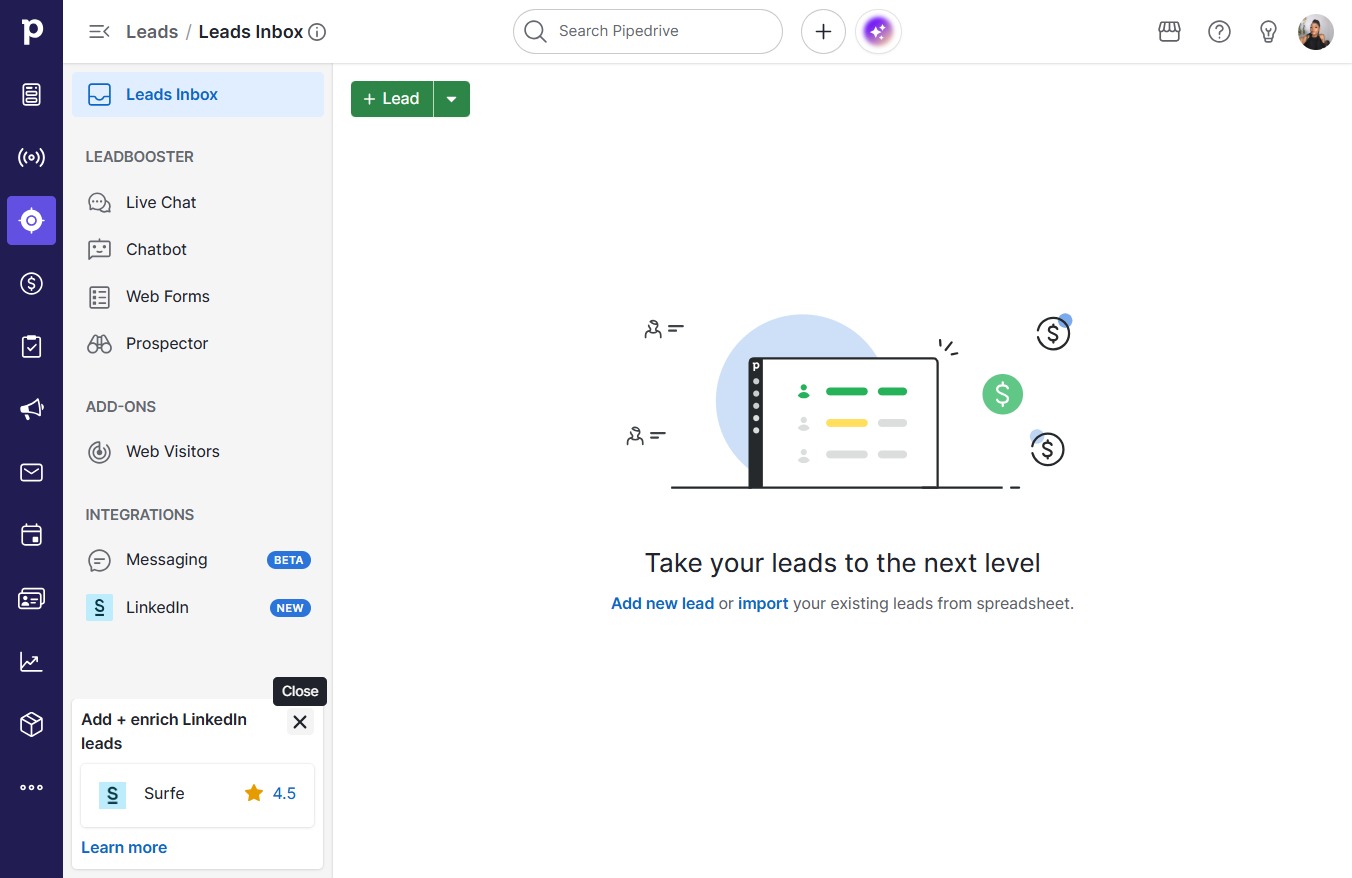
Task: Open the help question mark icon
Action: (1219, 32)
